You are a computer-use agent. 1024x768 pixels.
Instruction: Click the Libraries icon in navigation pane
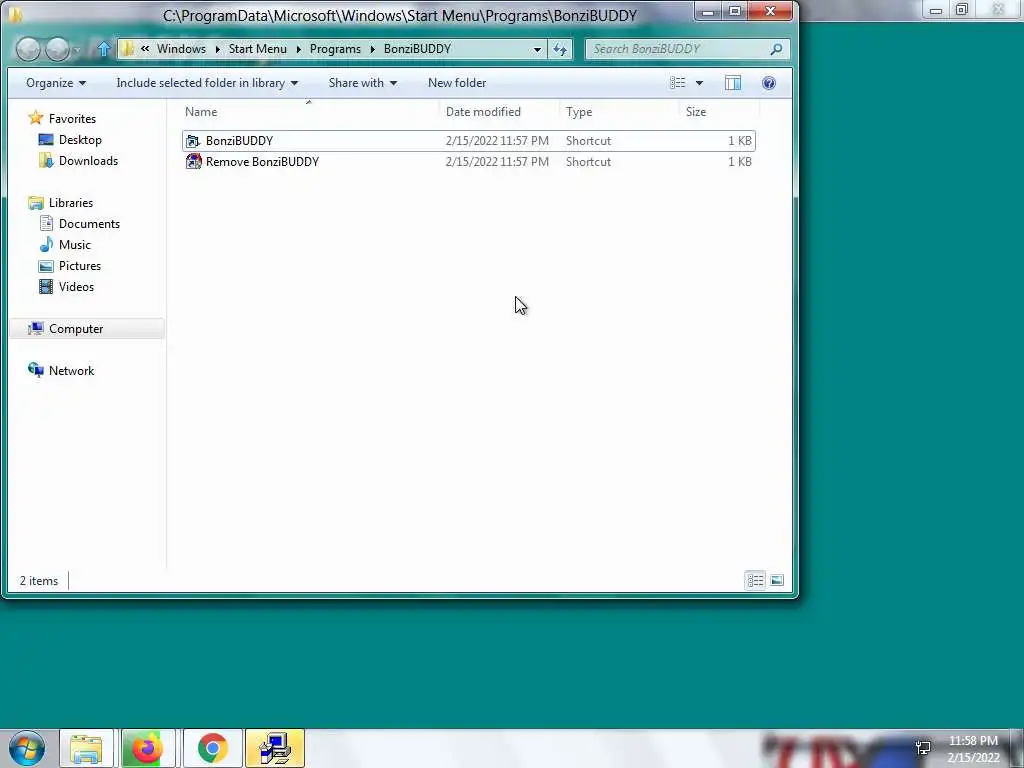[36, 203]
